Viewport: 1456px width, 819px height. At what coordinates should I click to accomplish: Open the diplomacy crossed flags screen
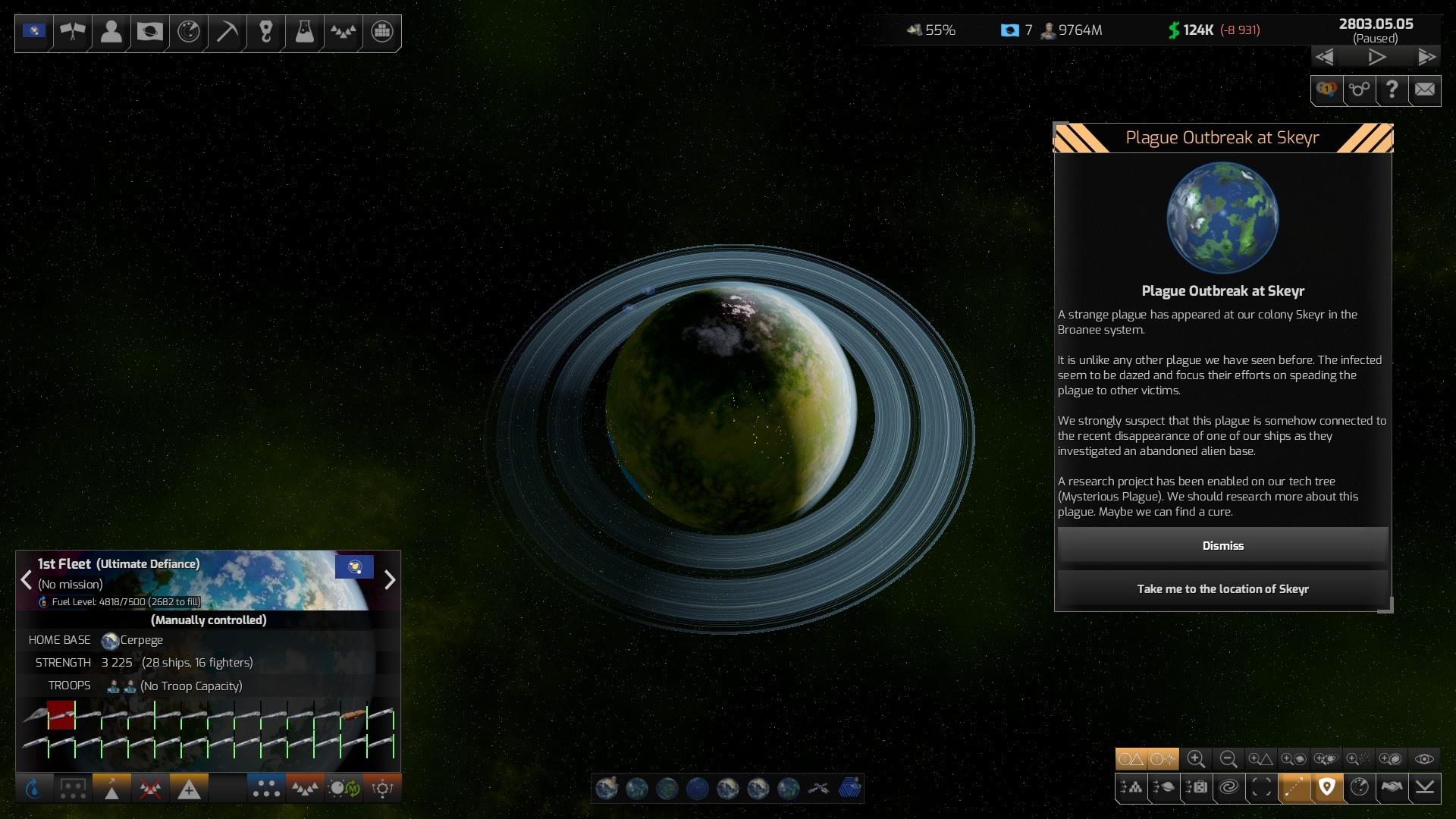tap(73, 32)
